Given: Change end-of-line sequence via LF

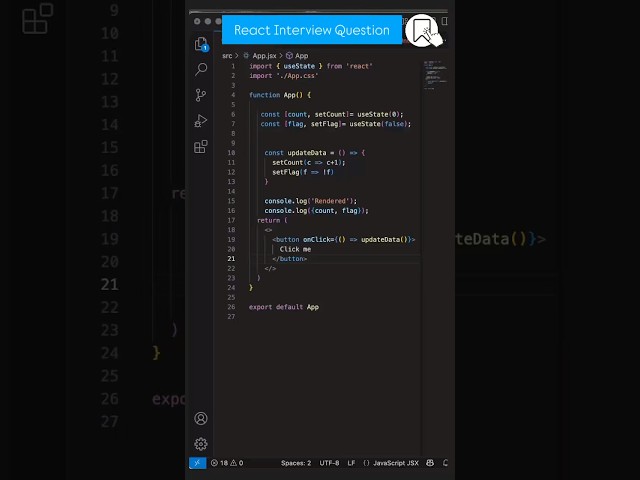Looking at the screenshot, I should point(351,463).
